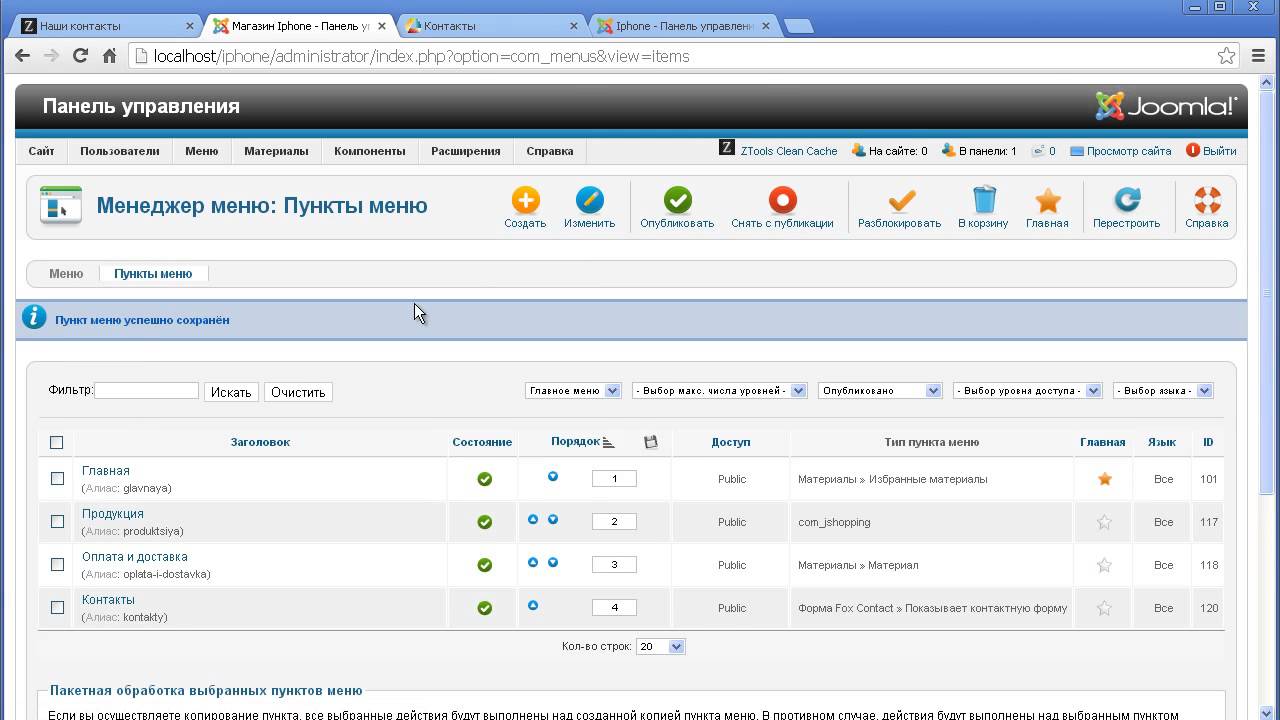The width and height of the screenshot is (1280, 720).
Task: Bookmark page with star icon
Action: (1226, 56)
